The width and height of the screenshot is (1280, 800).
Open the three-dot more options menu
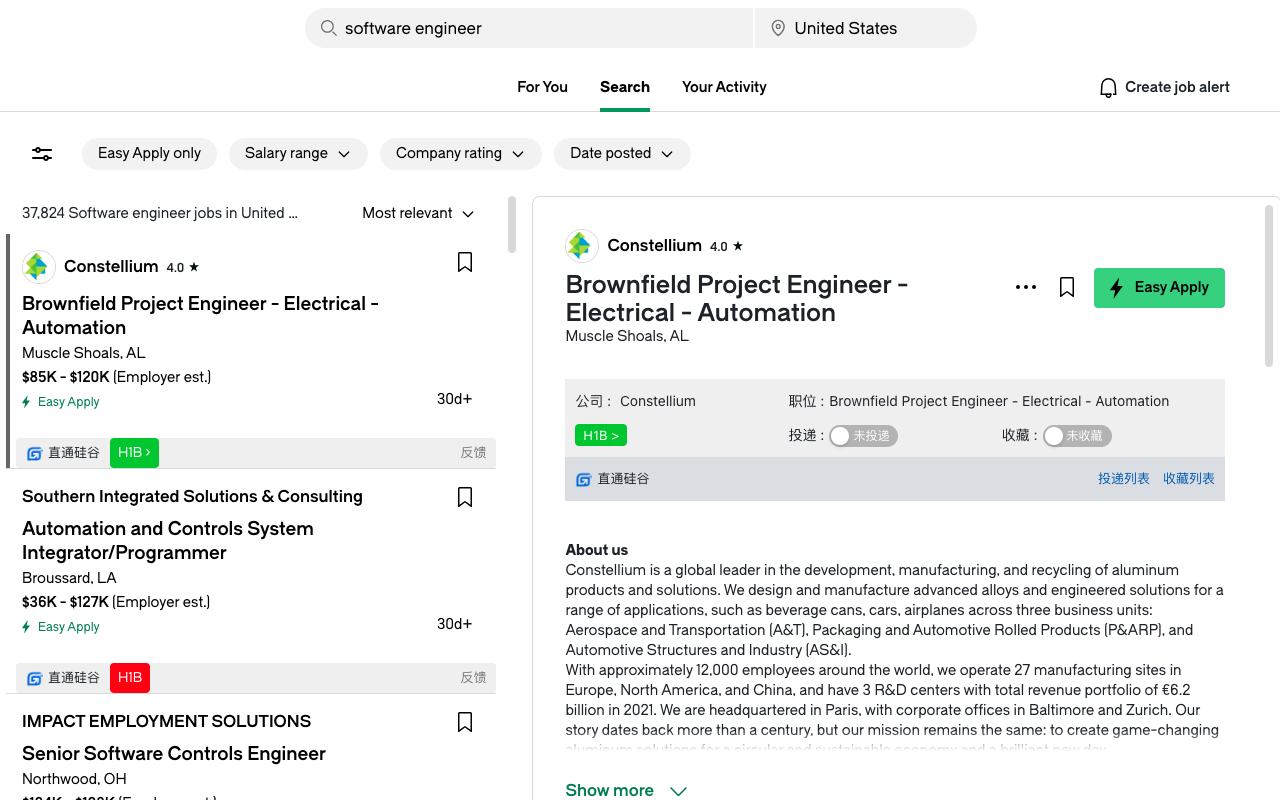1026,287
